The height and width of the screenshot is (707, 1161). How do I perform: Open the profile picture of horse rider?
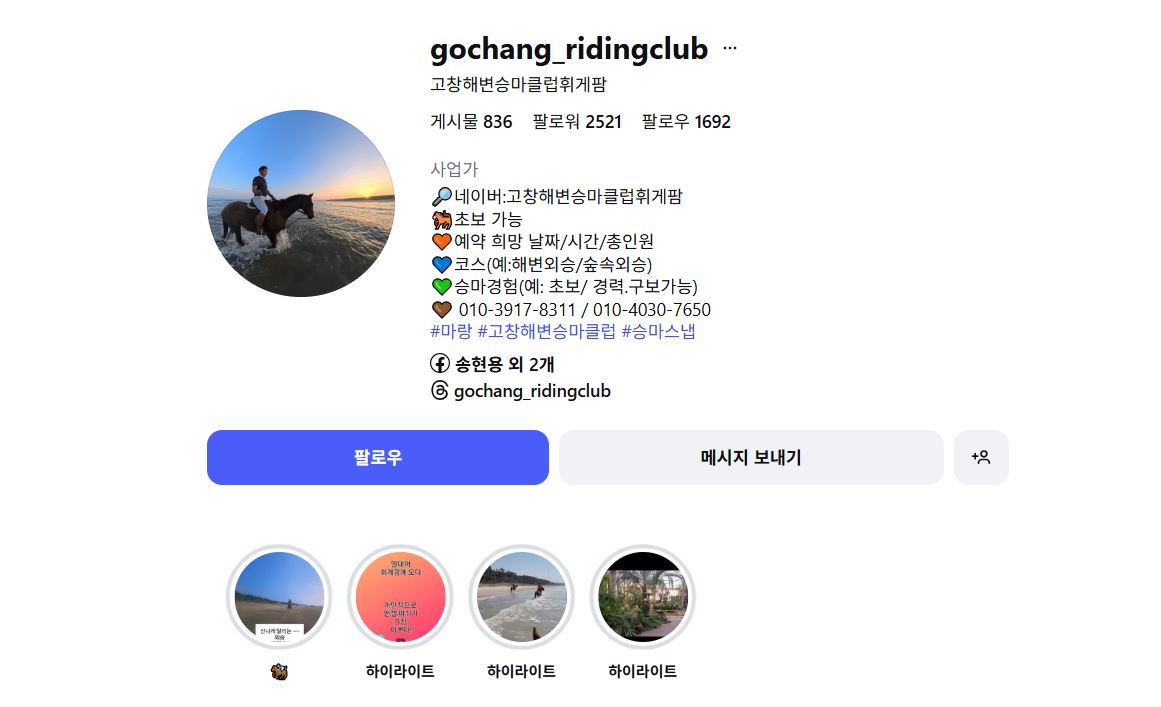coord(301,204)
